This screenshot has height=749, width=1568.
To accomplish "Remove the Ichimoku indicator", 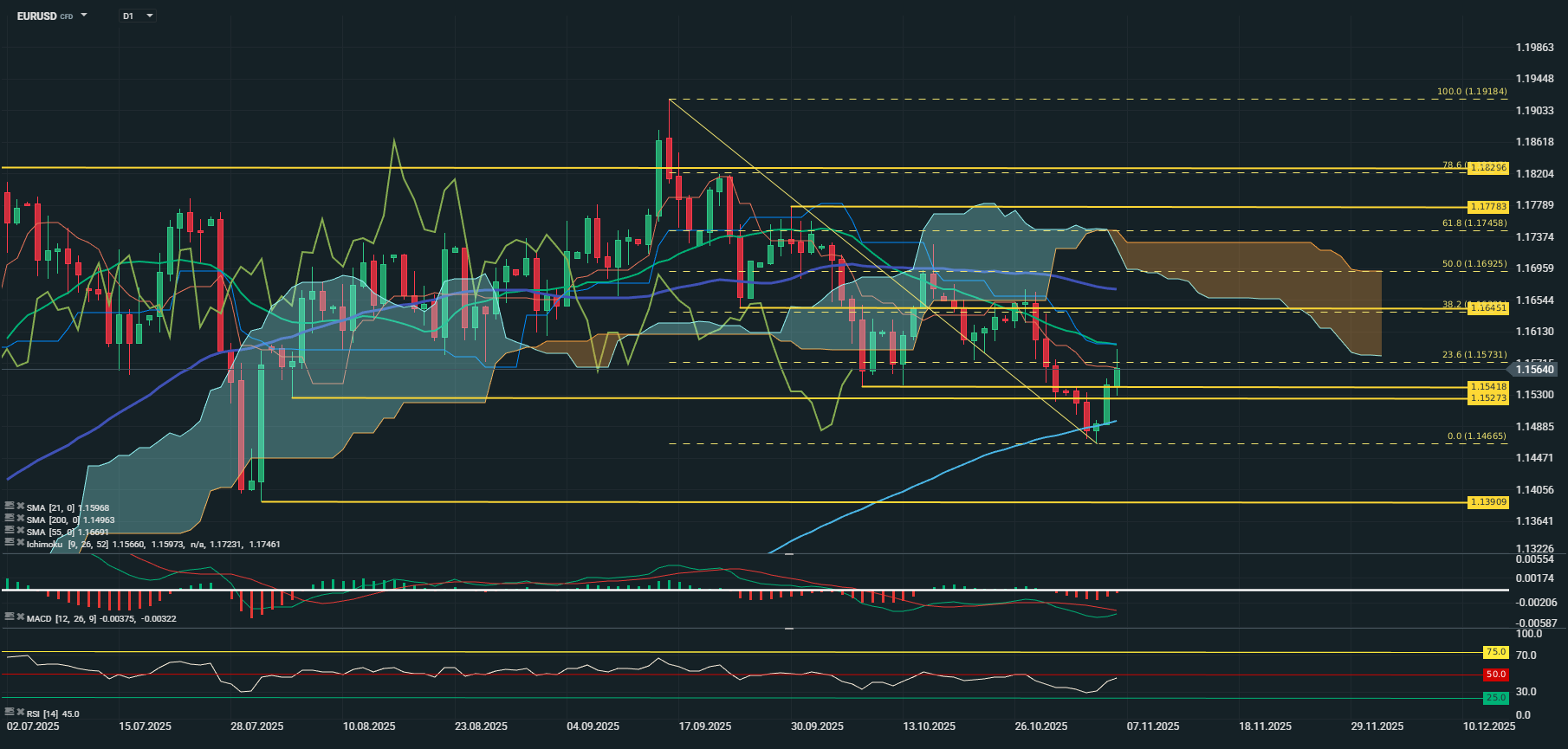I will (20, 542).
